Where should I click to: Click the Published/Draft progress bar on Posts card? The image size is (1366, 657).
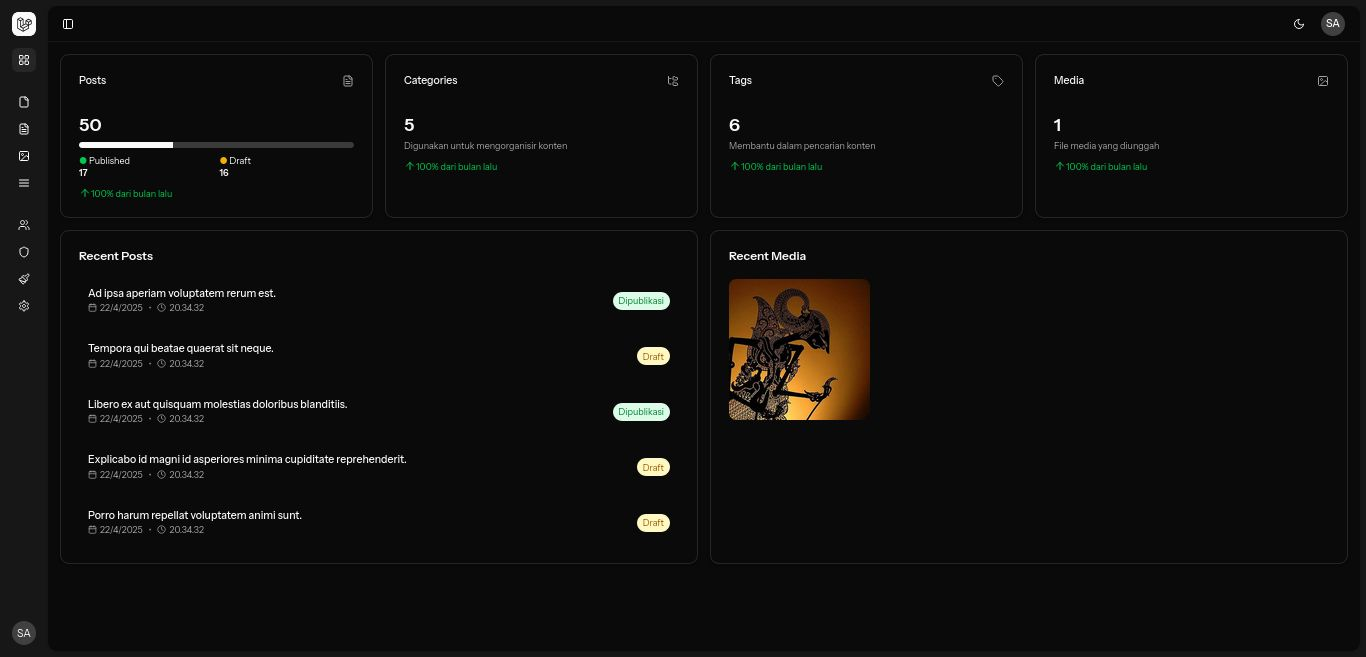(x=216, y=145)
